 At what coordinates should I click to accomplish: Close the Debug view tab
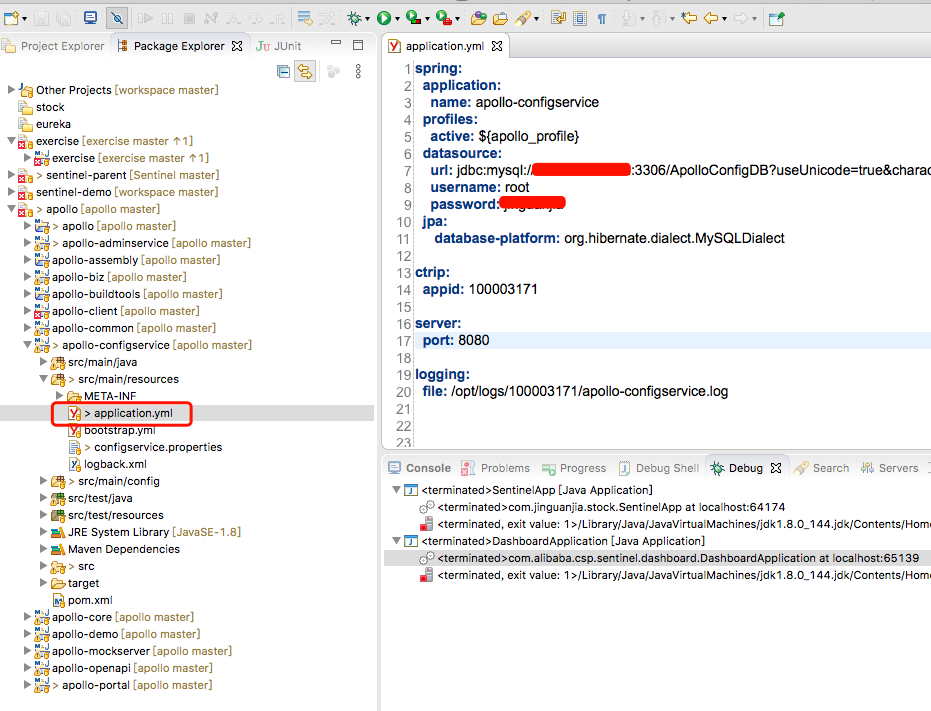point(776,468)
